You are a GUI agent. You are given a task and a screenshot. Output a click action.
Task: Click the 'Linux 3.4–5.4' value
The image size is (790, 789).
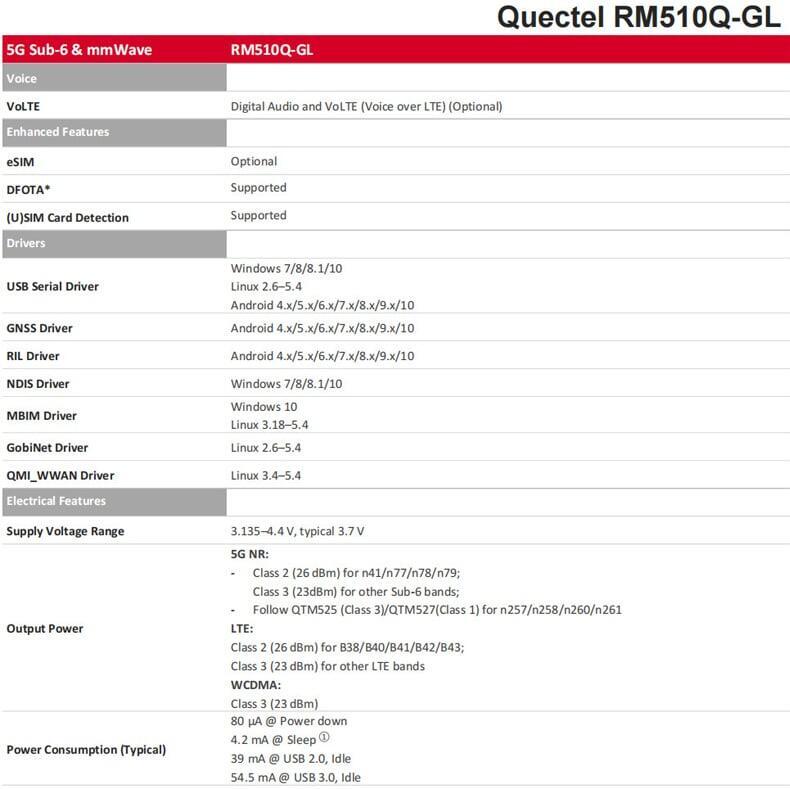(266, 476)
